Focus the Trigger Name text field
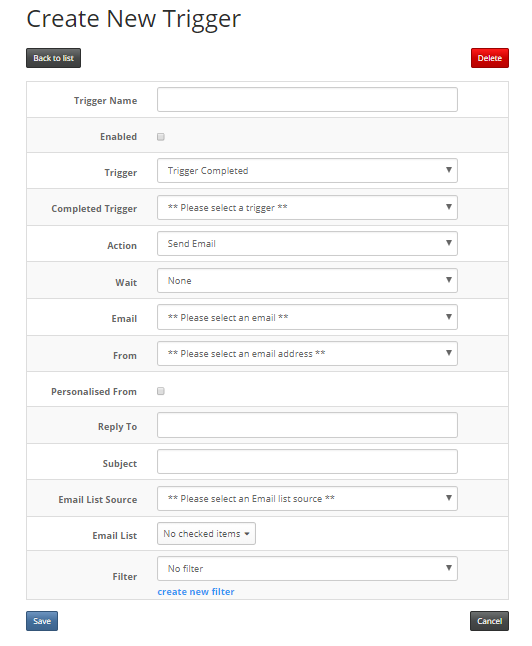 (307, 99)
